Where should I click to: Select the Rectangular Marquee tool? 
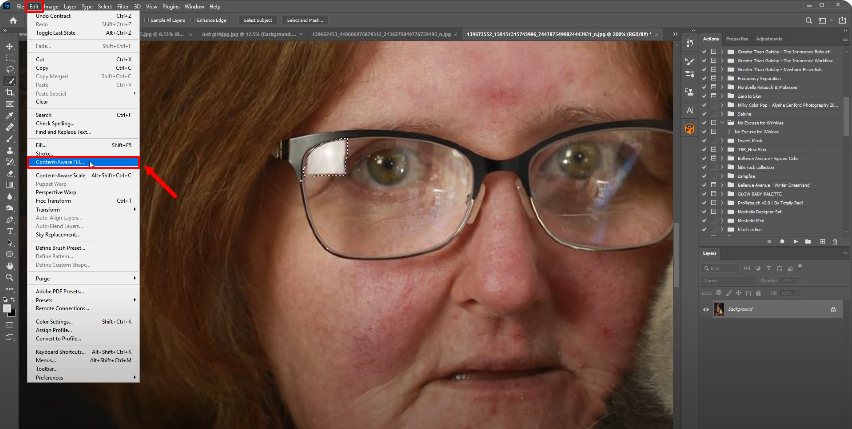tap(10, 58)
